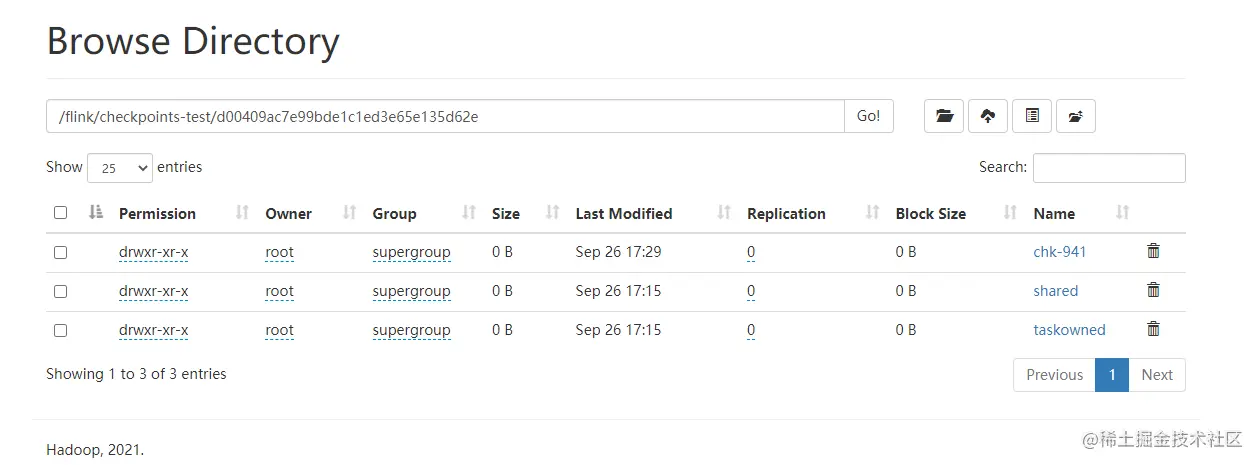Viewport: 1258px width, 465px height.
Task: Sort by Permission column arrows
Action: (x=242, y=213)
